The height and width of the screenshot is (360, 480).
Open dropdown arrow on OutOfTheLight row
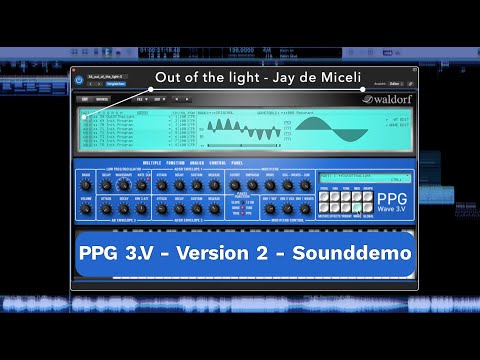pos(169,117)
